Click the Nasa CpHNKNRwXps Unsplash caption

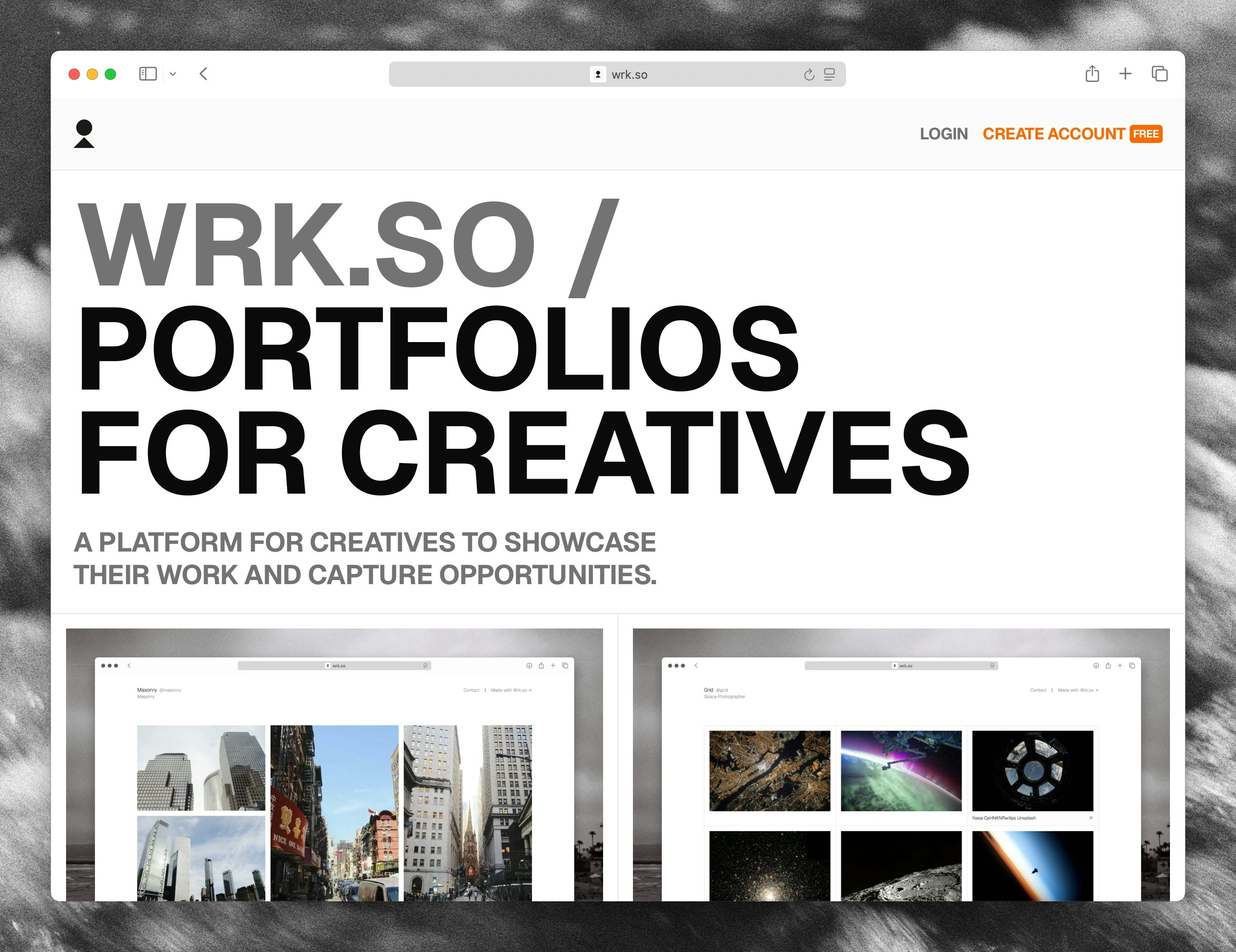click(1003, 818)
